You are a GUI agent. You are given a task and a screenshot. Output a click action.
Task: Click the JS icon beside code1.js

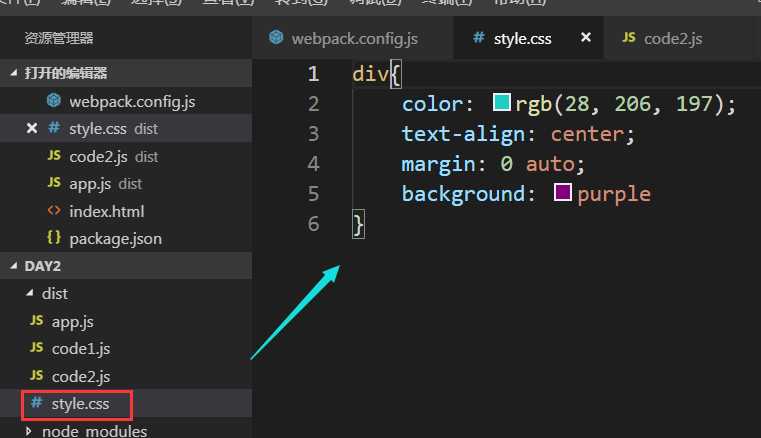[x=36, y=348]
